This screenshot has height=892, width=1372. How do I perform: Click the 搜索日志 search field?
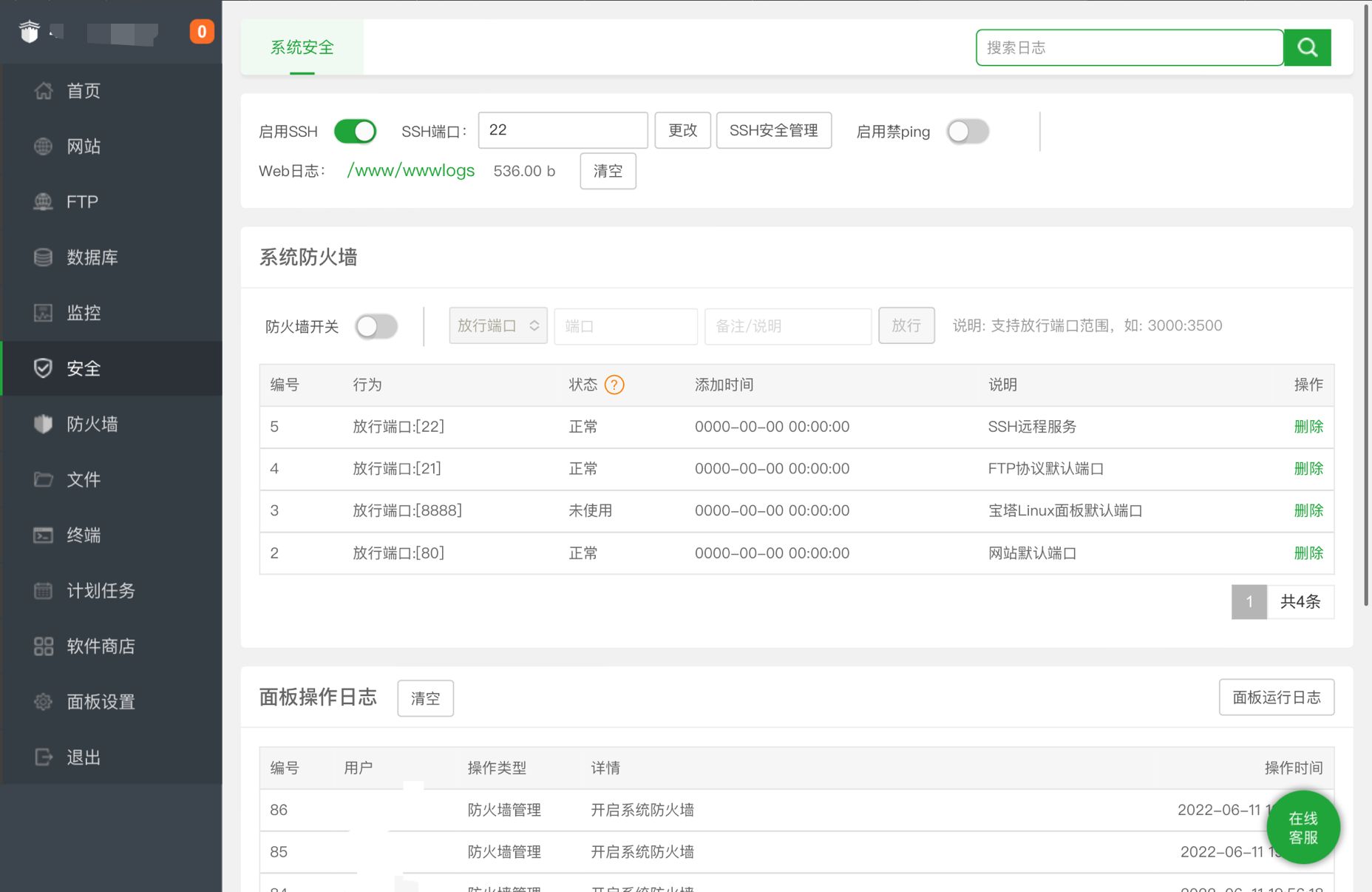[x=1130, y=47]
